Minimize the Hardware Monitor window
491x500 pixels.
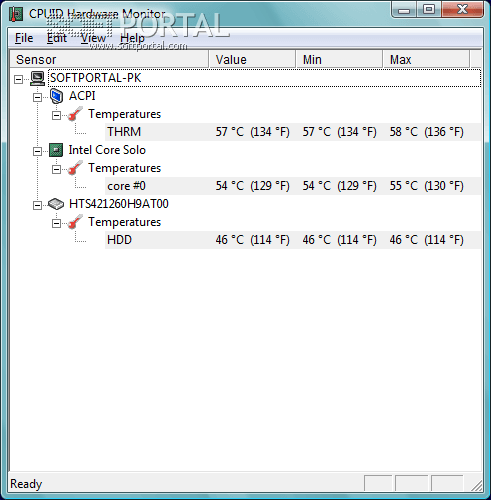pos(404,10)
